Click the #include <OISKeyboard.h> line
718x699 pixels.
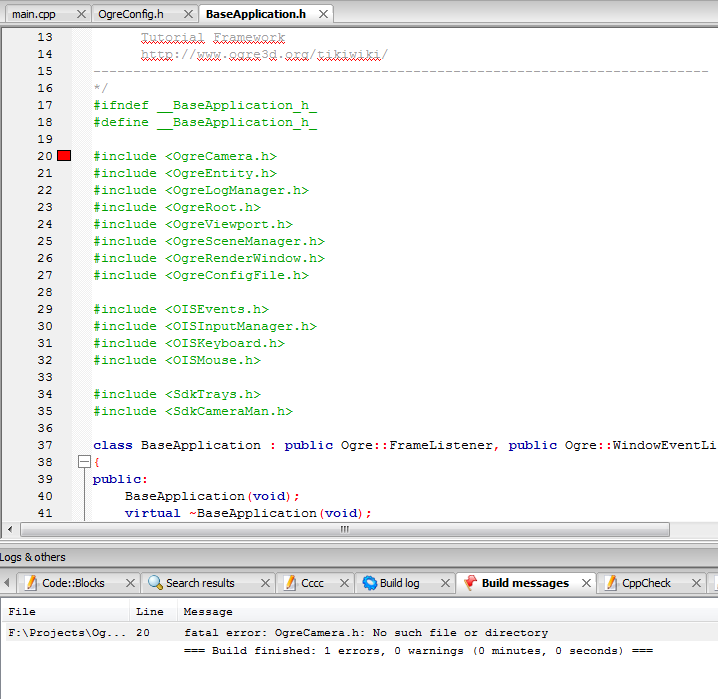[189, 343]
